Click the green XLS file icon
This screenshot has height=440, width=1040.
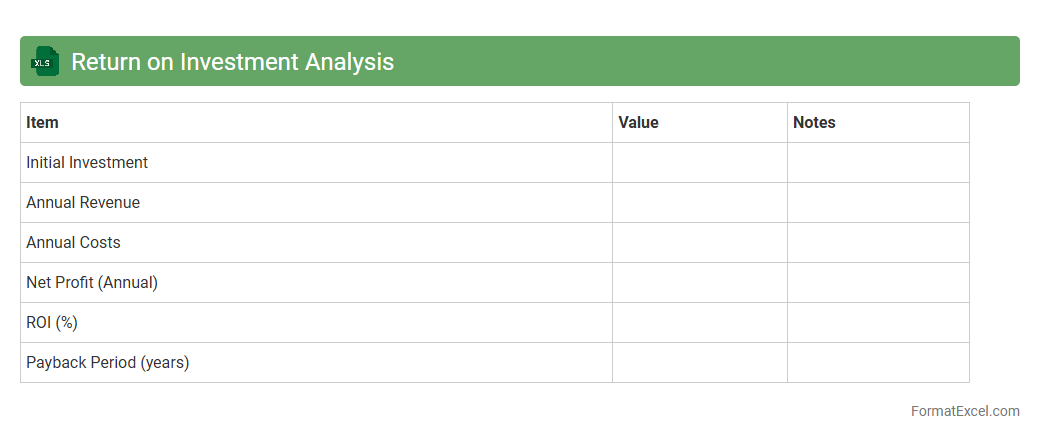coord(45,61)
